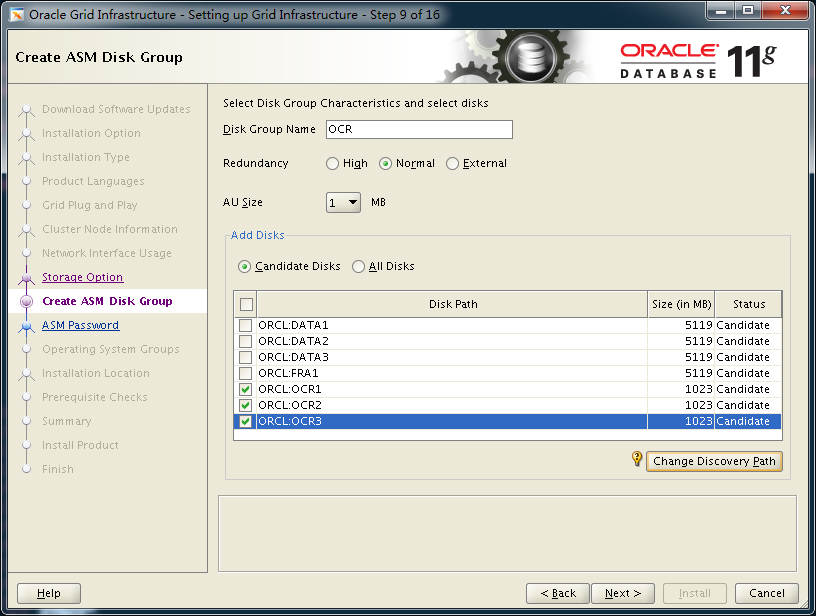Click the Create ASM Disk Group step bullet
The height and width of the screenshot is (616, 816).
[26, 302]
